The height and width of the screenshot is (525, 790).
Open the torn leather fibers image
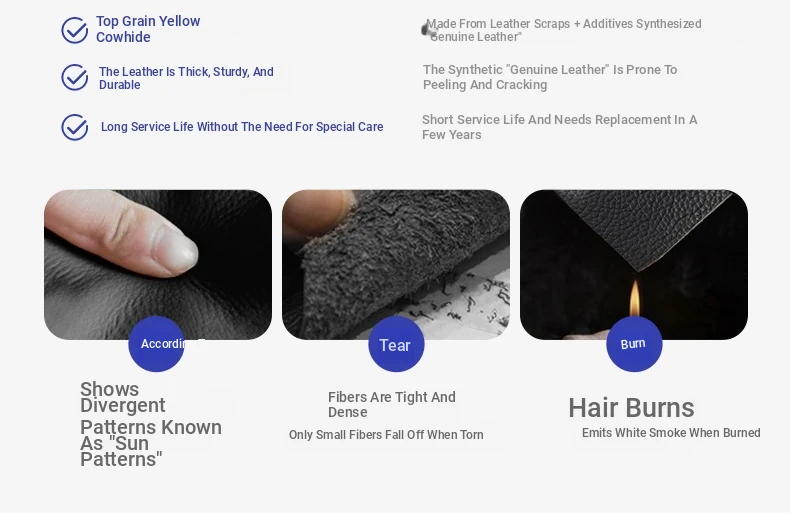tap(396, 265)
